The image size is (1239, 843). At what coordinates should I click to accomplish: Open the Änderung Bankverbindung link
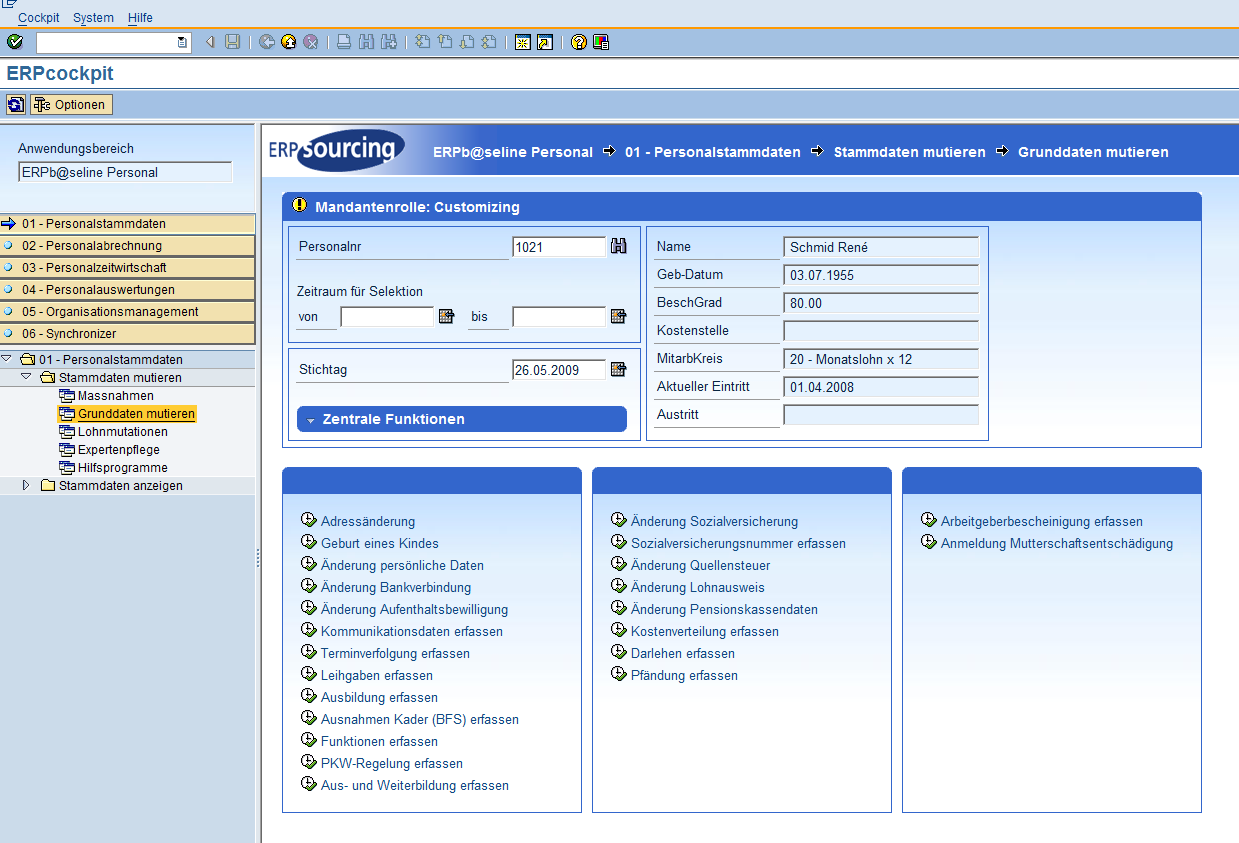coord(396,587)
